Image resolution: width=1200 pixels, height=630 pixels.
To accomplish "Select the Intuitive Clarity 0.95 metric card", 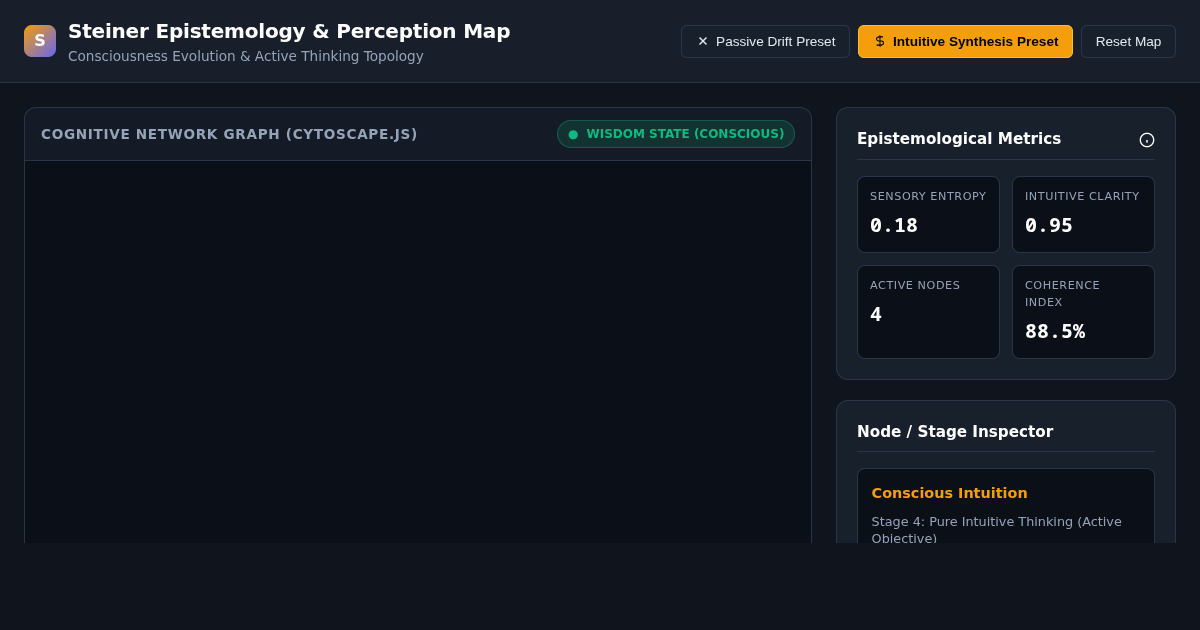I will click(1083, 214).
